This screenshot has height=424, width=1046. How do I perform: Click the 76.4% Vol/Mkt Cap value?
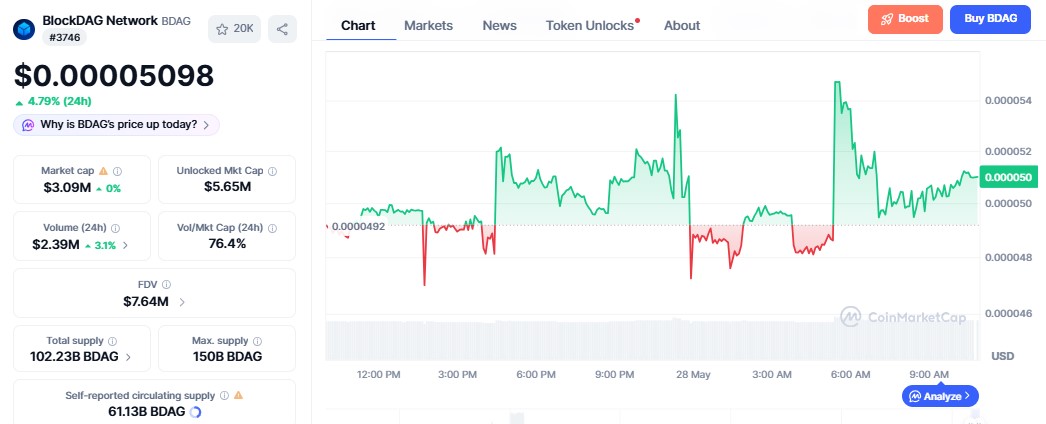[227, 243]
